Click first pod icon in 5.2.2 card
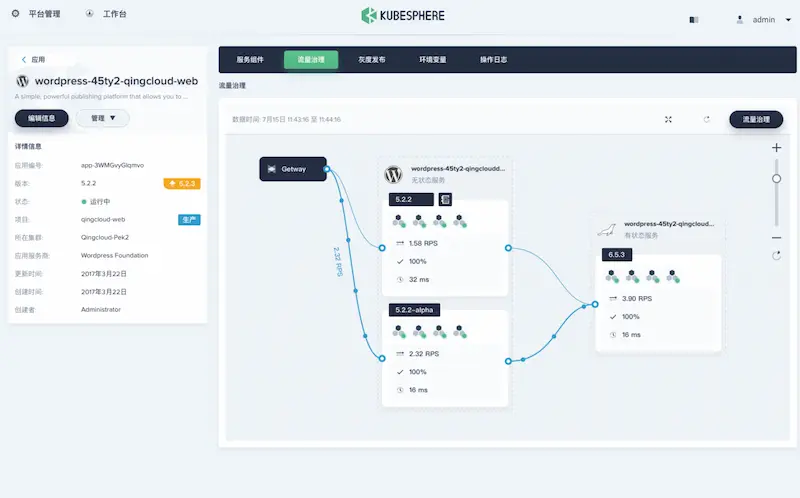 (x=399, y=221)
